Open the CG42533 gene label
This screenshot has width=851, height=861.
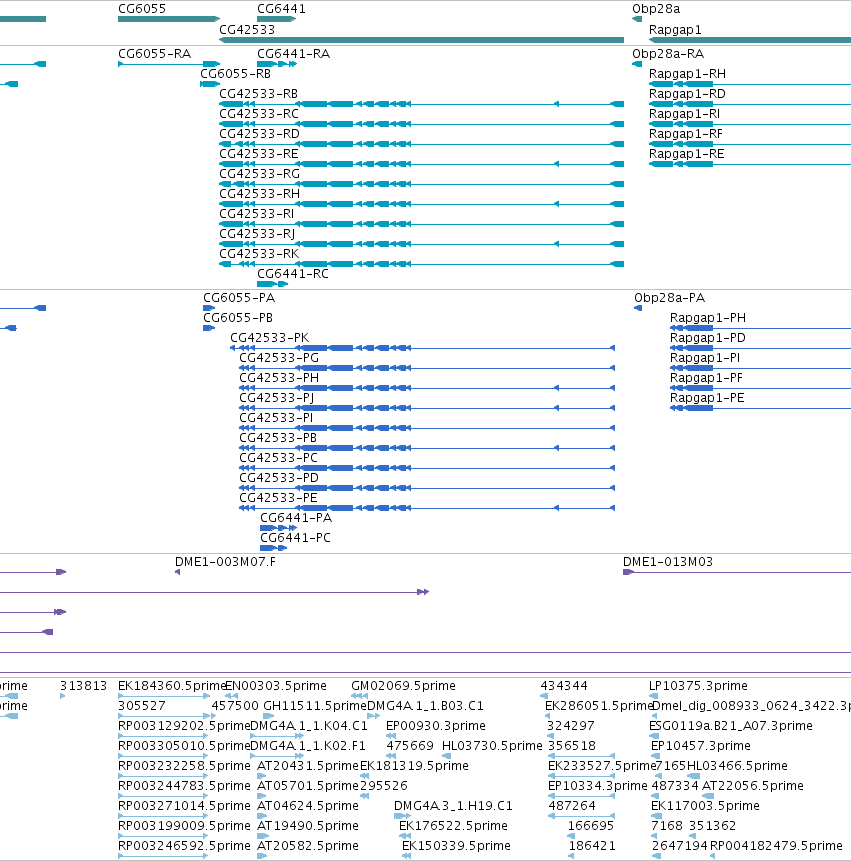[x=247, y=30]
